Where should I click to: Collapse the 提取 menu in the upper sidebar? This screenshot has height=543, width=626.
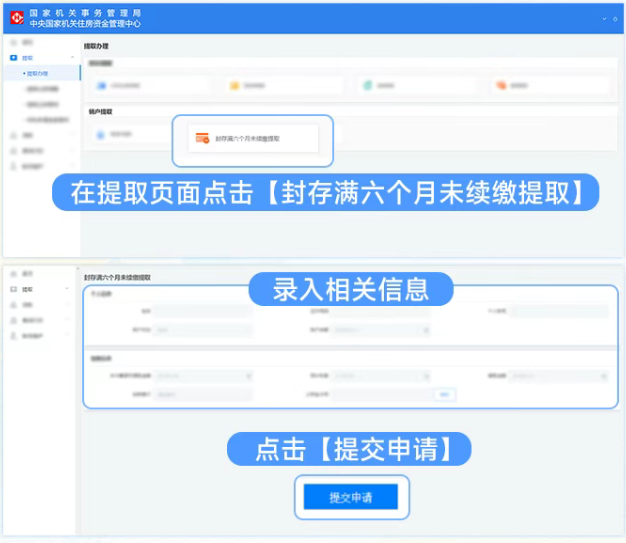tap(72, 59)
